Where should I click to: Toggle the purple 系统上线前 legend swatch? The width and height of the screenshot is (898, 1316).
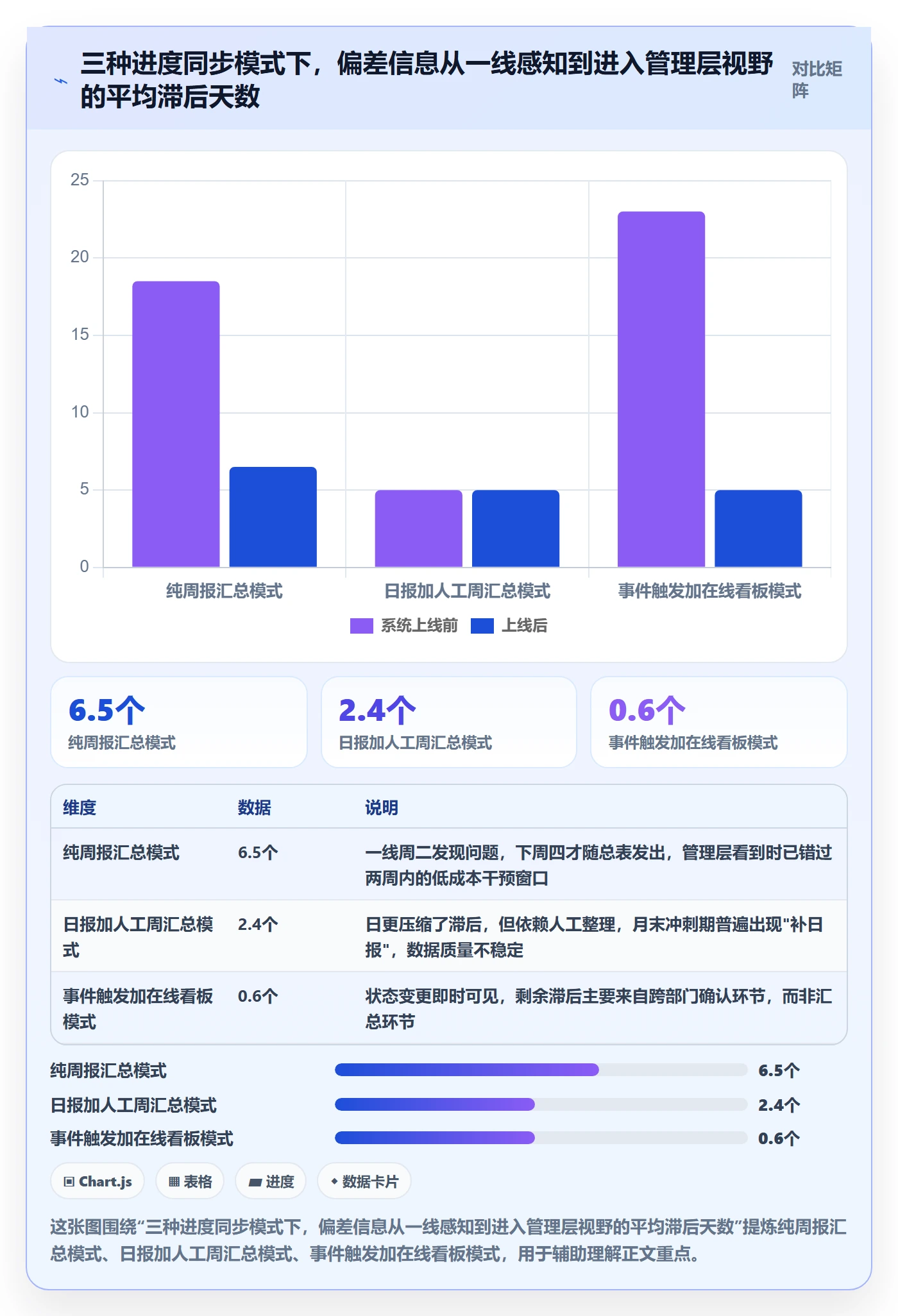[361, 626]
